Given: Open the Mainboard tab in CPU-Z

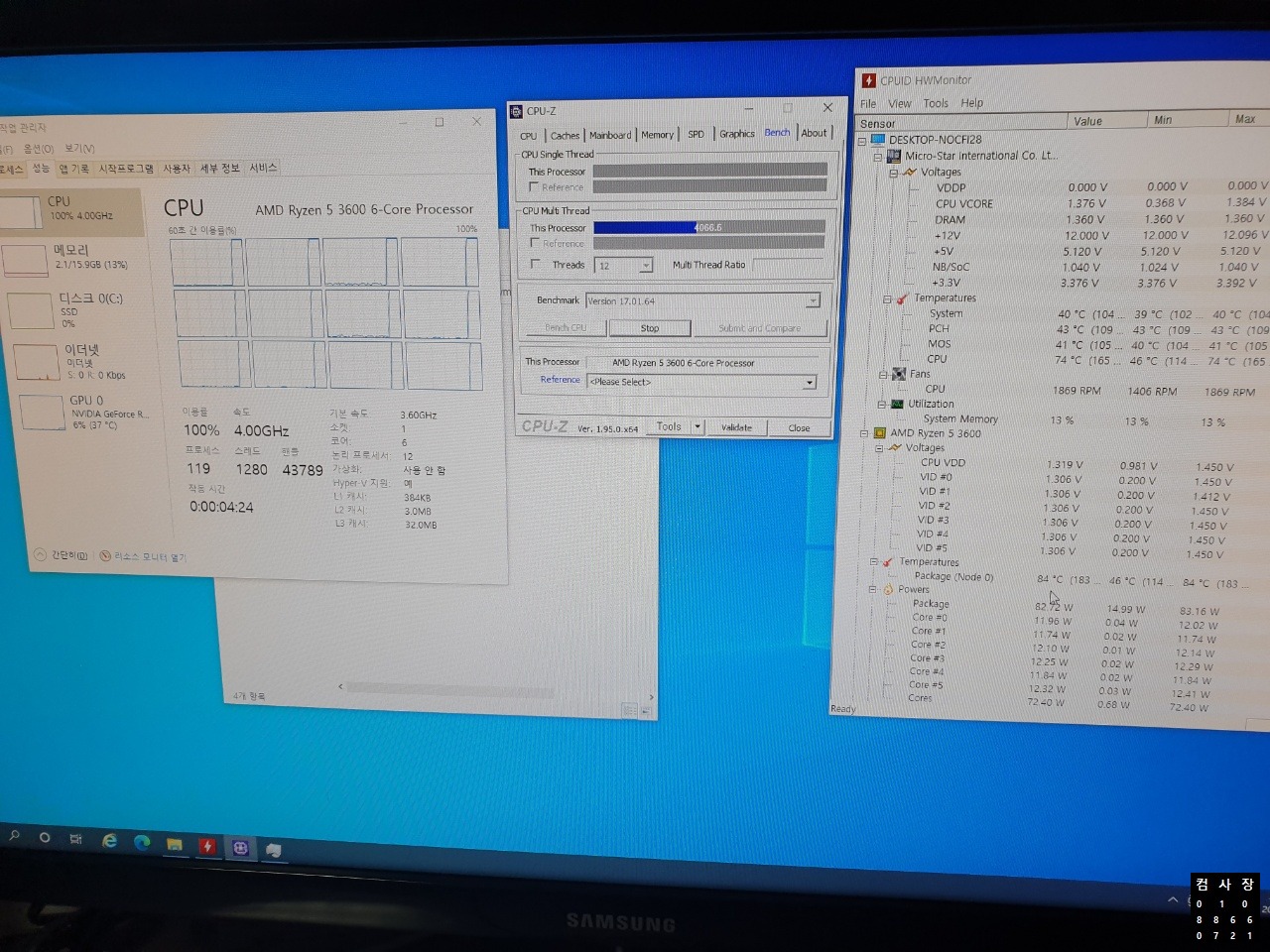Looking at the screenshot, I should pyautogui.click(x=610, y=135).
